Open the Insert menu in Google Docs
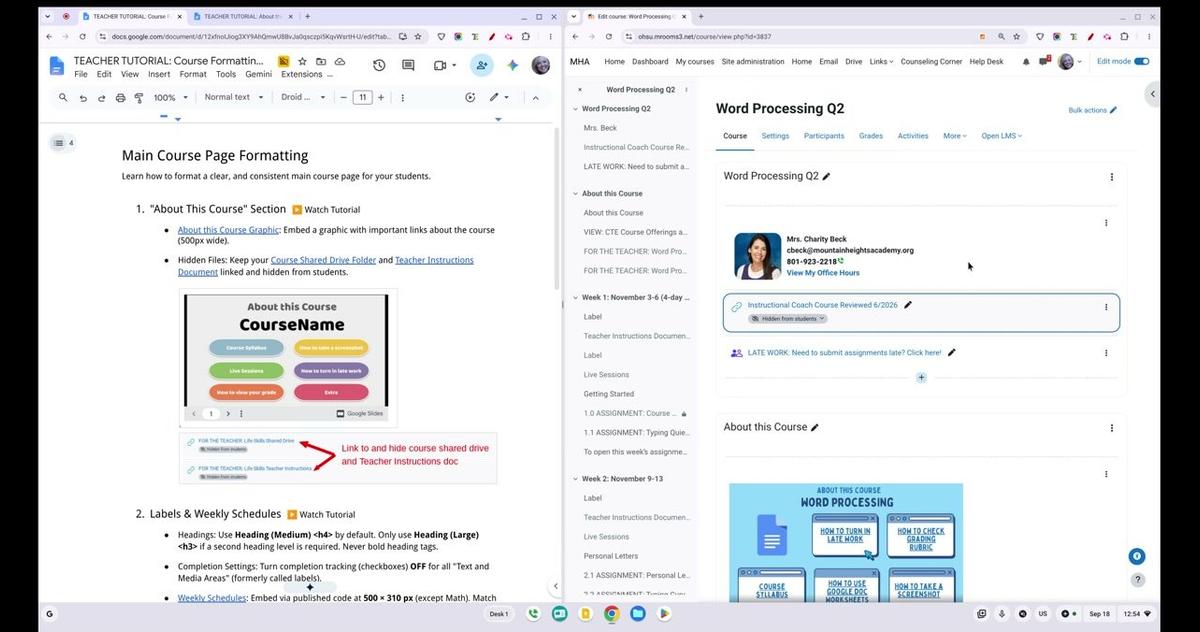This screenshot has width=1200, height=632. click(x=159, y=74)
